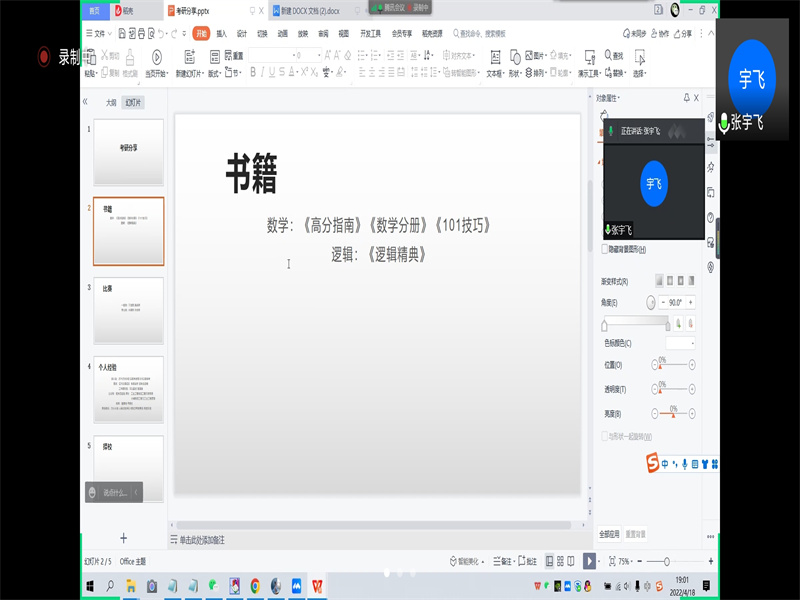Switch to the 大纲 outline tab

[111, 102]
